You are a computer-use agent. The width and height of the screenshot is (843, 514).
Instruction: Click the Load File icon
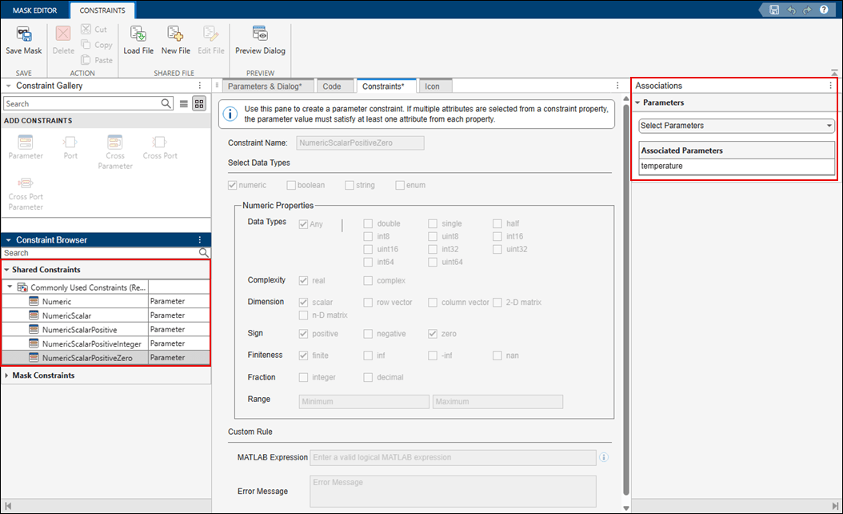click(138, 34)
